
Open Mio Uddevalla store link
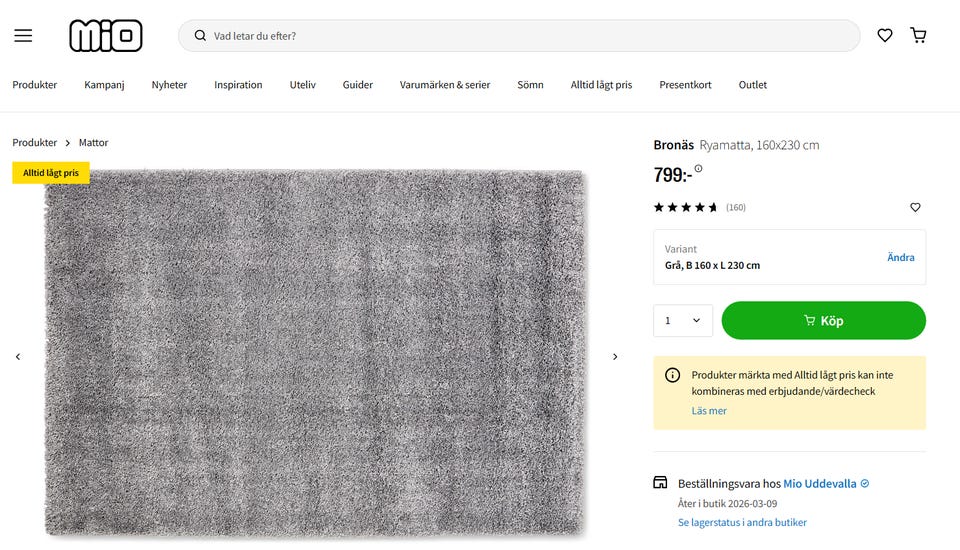pos(819,483)
